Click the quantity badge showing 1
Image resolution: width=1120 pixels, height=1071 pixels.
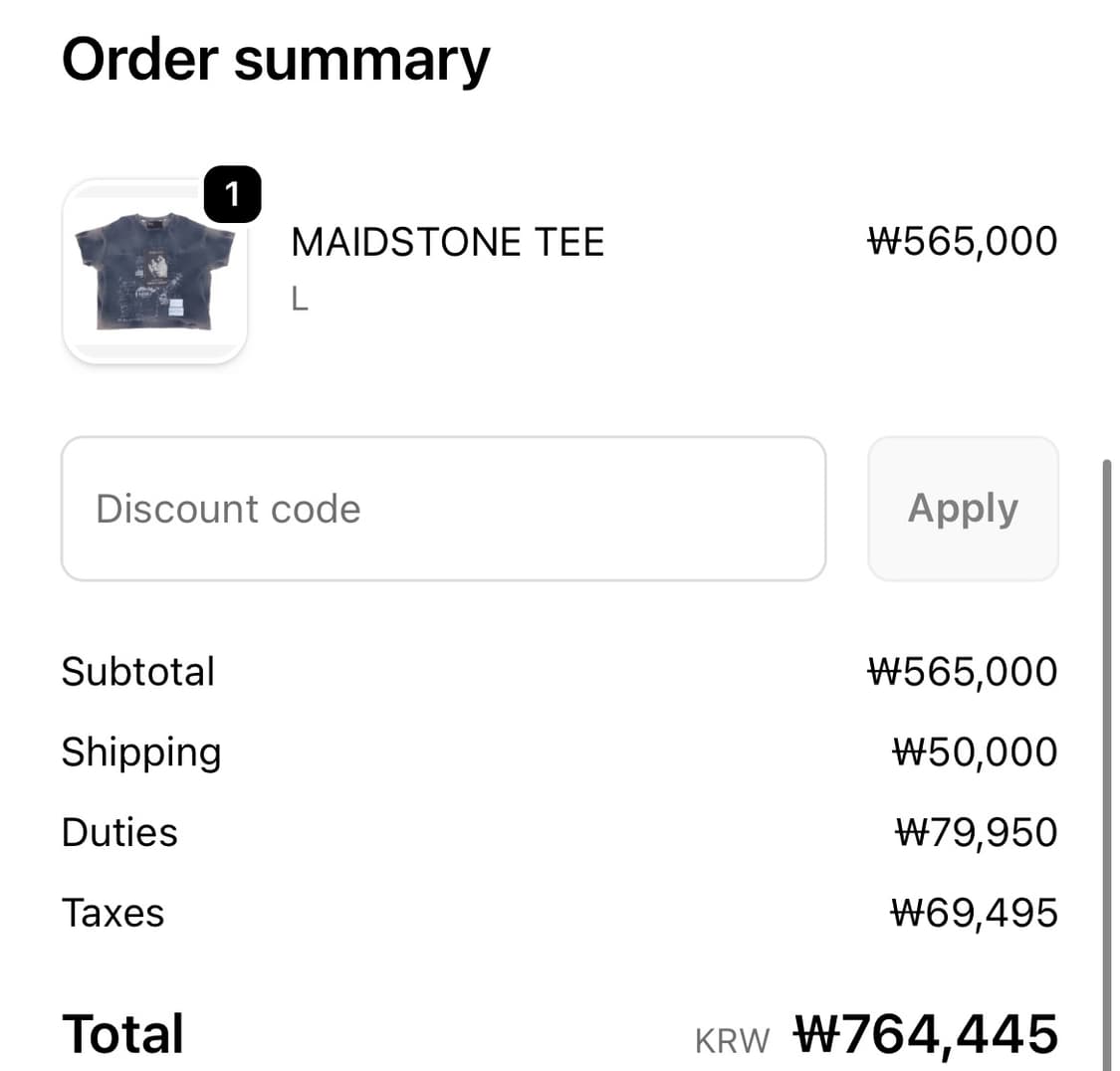(232, 194)
